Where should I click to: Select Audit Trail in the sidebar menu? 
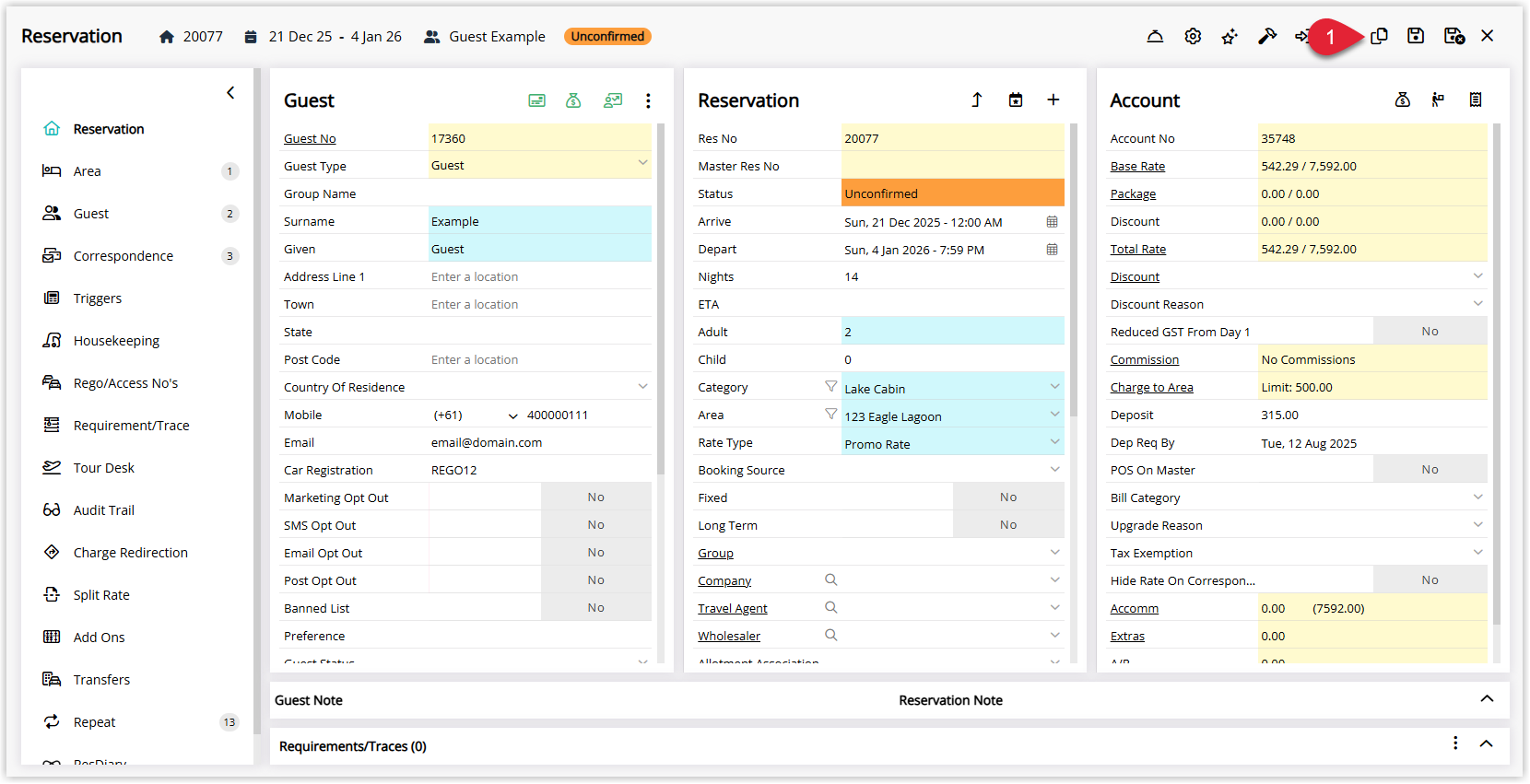click(x=104, y=510)
